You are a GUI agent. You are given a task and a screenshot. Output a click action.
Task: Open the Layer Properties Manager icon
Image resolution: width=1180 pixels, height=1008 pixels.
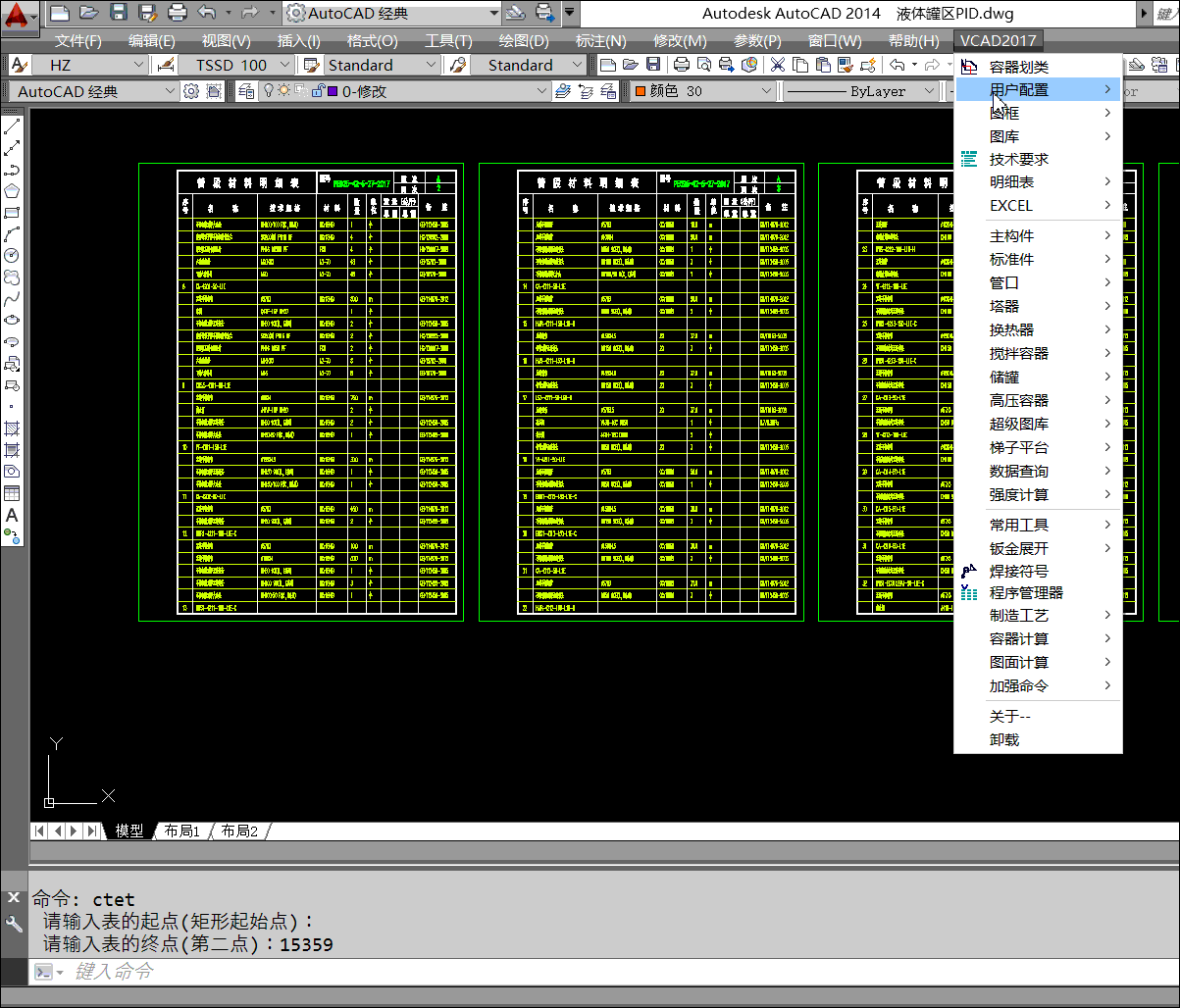[245, 91]
